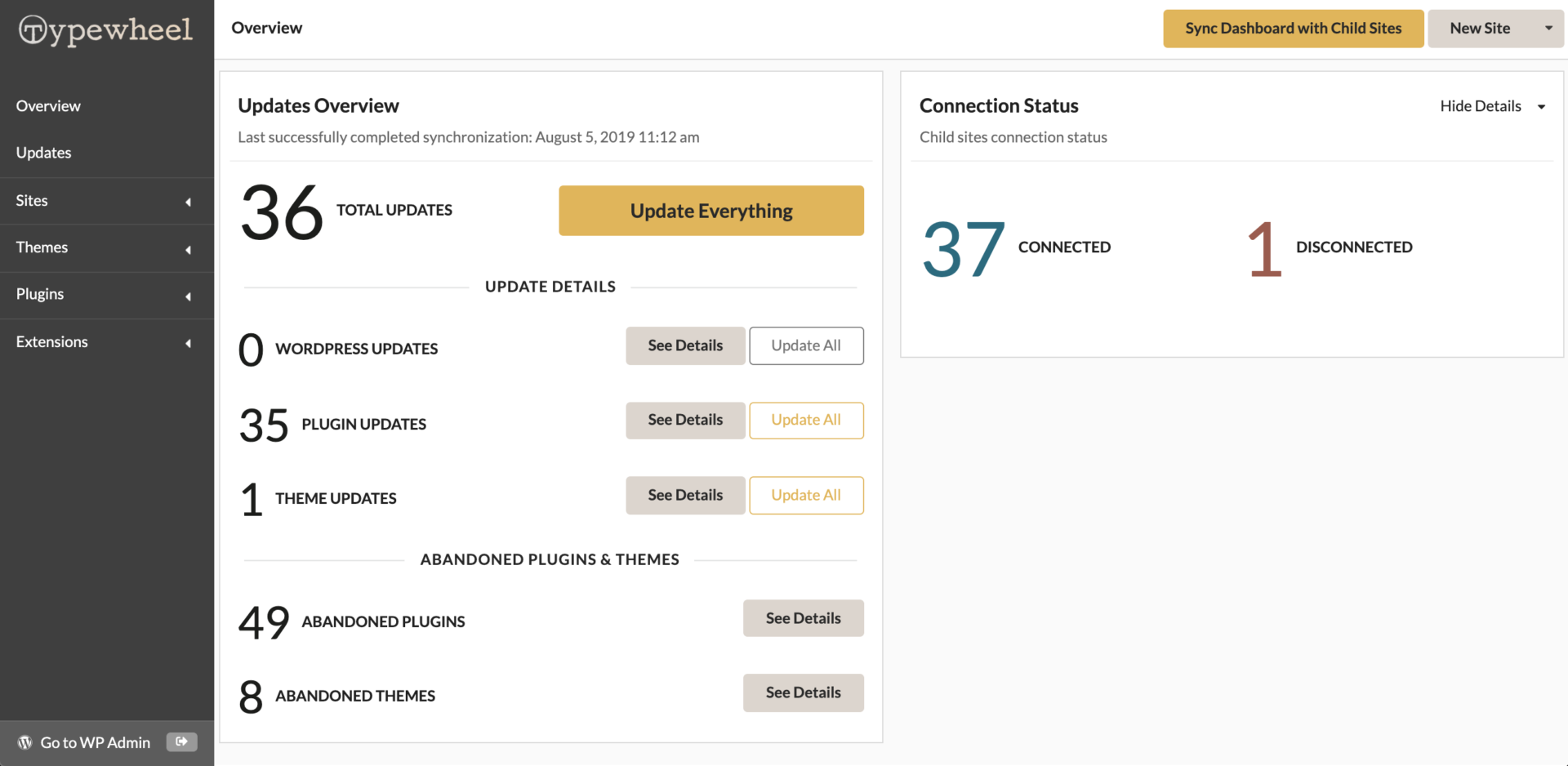Click Sync Dashboard with Child Sites
The height and width of the screenshot is (766, 1568).
tap(1294, 29)
